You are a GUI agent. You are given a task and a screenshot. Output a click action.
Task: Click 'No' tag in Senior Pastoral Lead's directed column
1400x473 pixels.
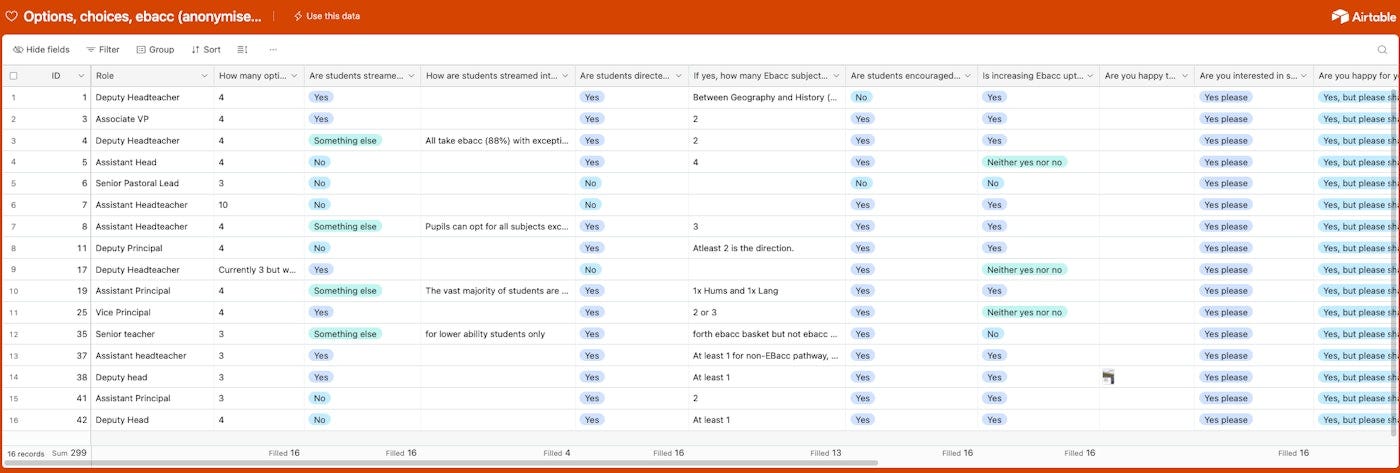coord(590,183)
